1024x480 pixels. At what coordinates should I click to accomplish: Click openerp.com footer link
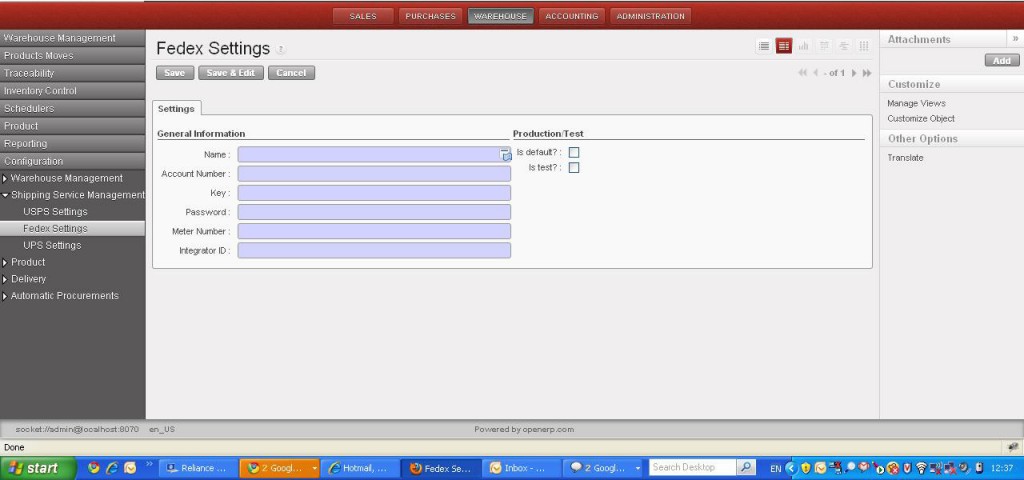click(x=548, y=430)
